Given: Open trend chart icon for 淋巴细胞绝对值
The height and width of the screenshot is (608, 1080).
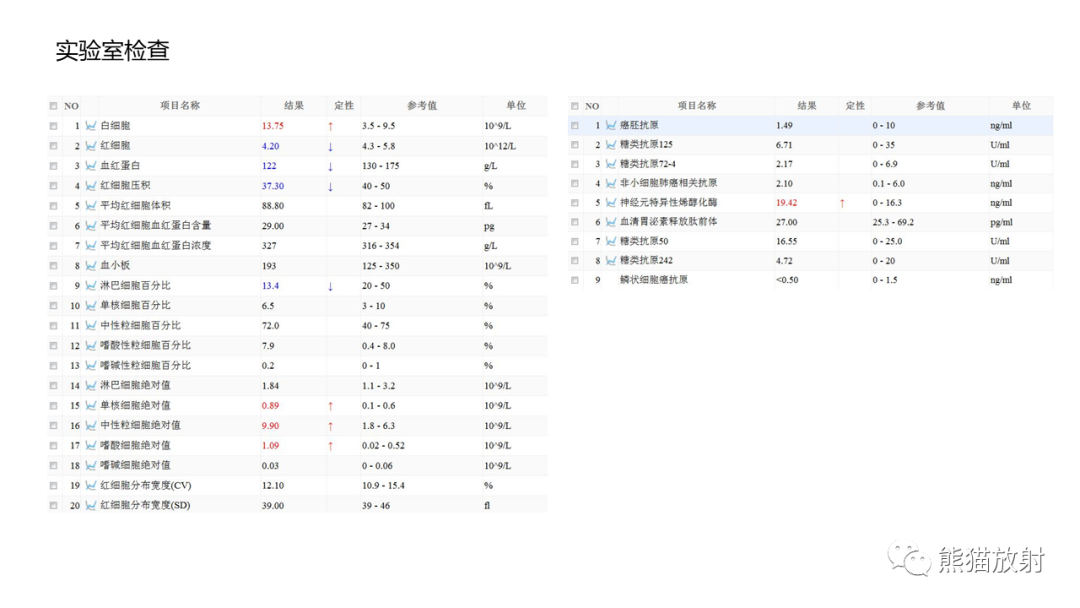Looking at the screenshot, I should [x=90, y=386].
